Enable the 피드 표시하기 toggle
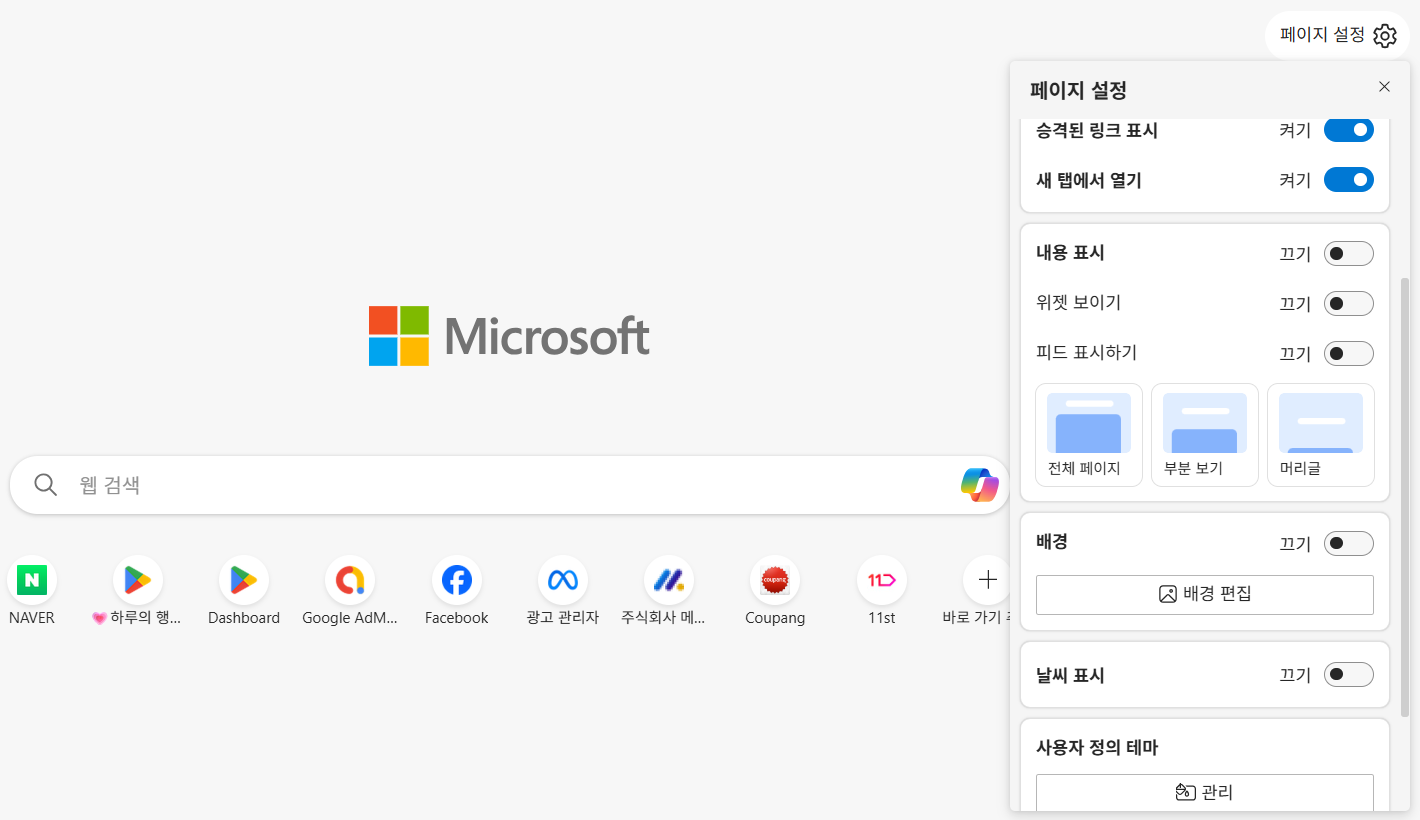The height and width of the screenshot is (820, 1420). click(1349, 353)
